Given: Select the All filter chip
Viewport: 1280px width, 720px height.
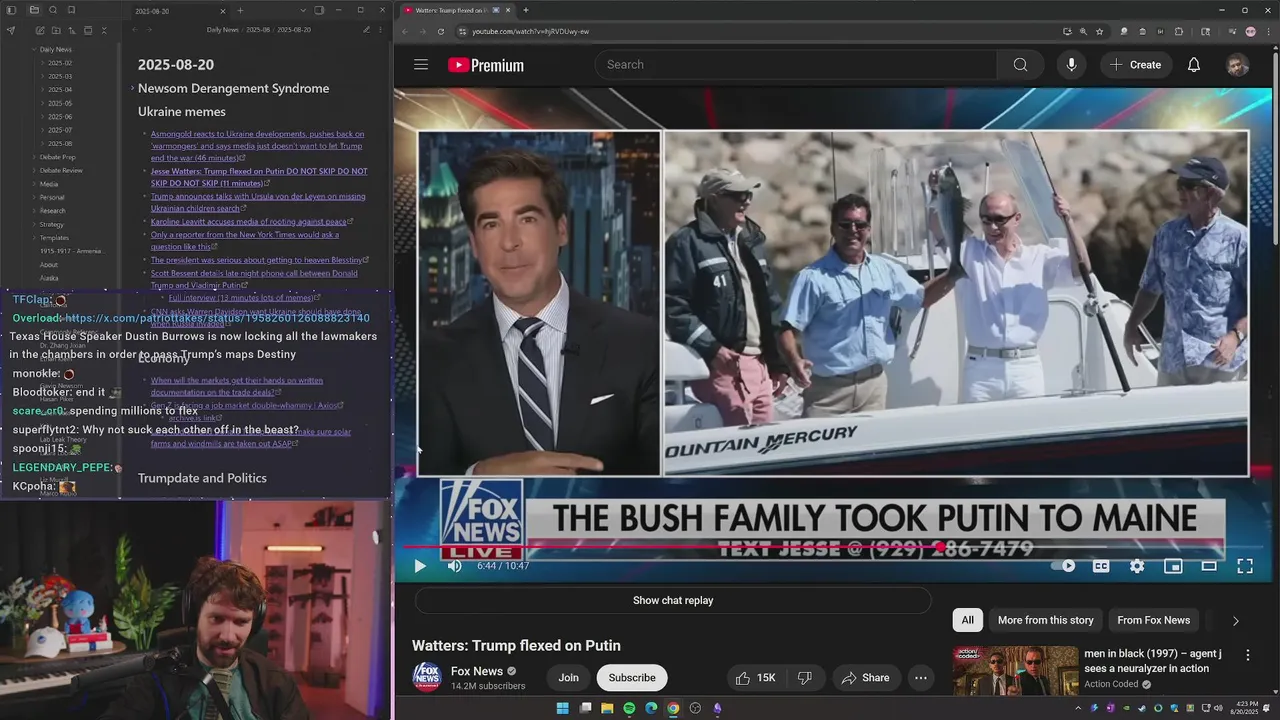Looking at the screenshot, I should point(967,620).
